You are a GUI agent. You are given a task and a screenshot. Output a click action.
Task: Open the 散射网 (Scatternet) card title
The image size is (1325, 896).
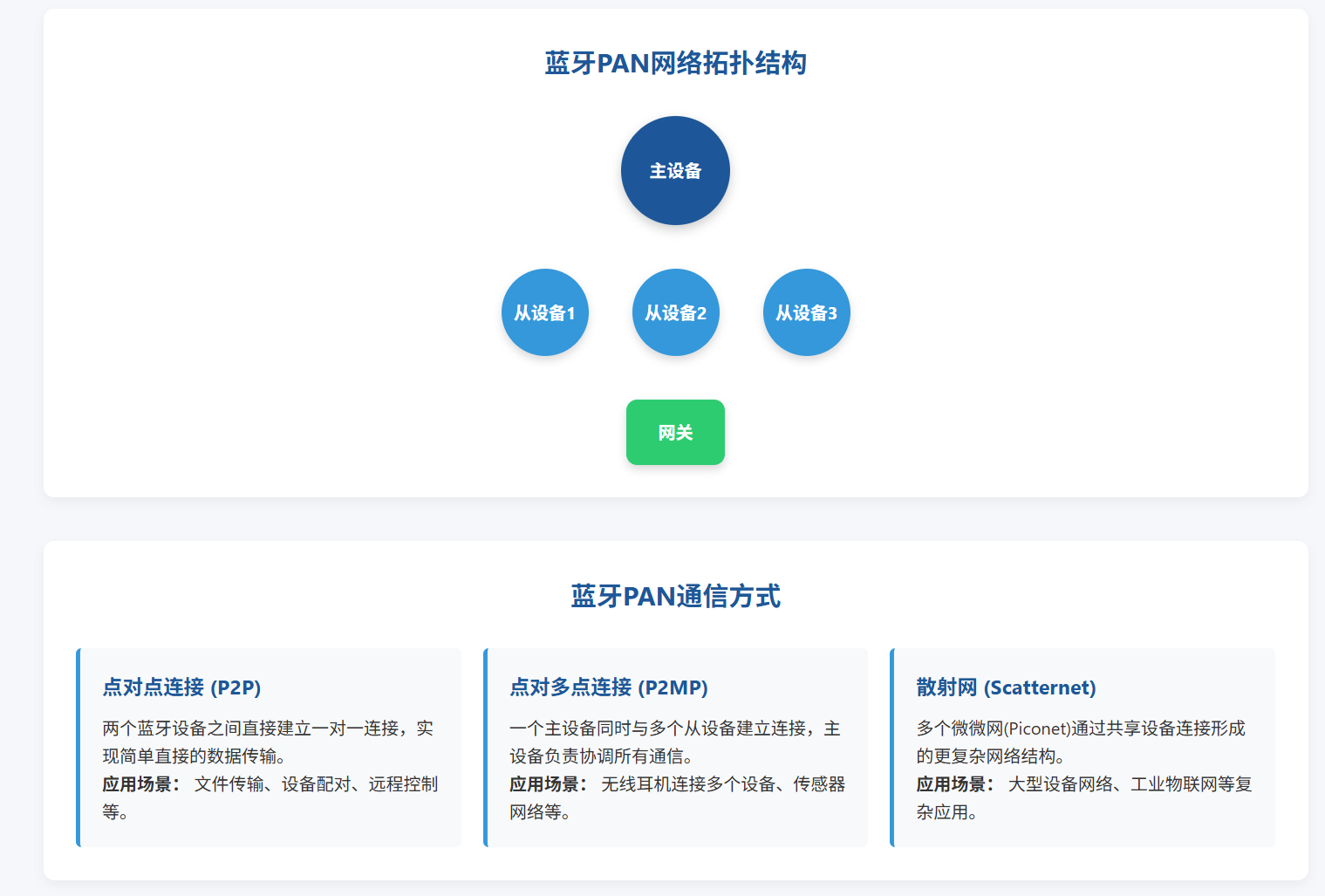point(1006,687)
